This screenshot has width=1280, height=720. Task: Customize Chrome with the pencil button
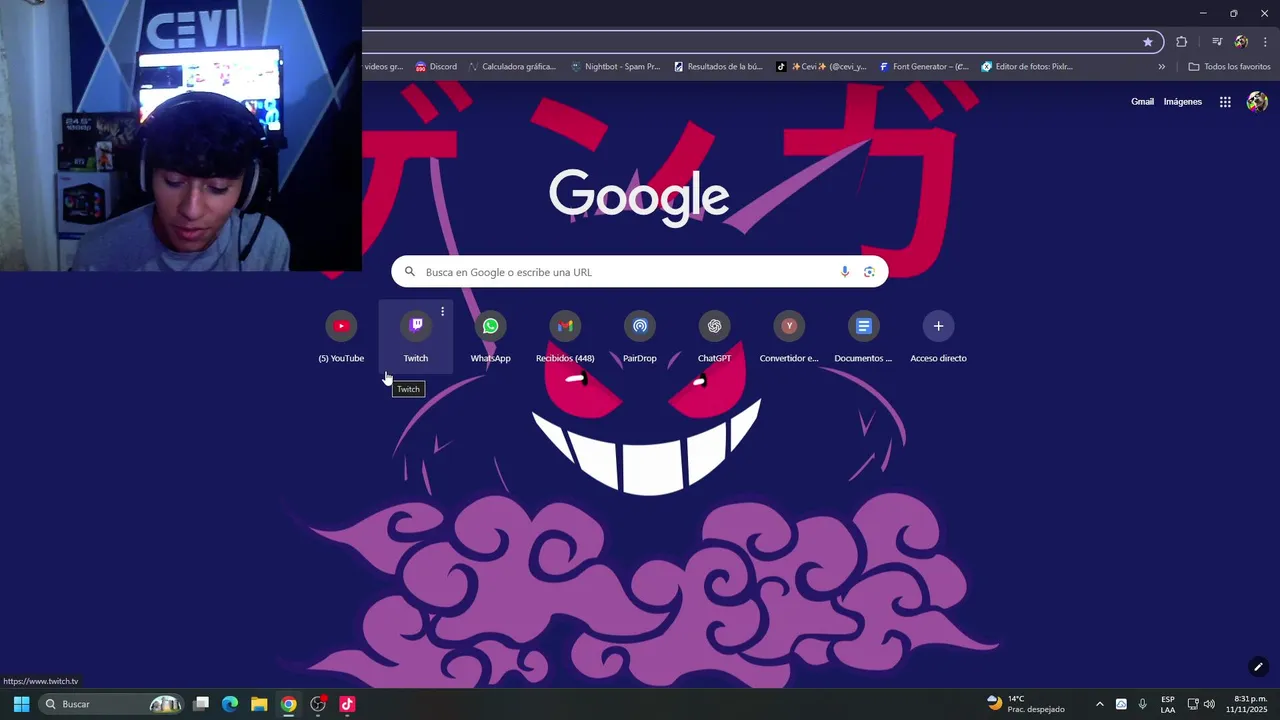click(1258, 667)
